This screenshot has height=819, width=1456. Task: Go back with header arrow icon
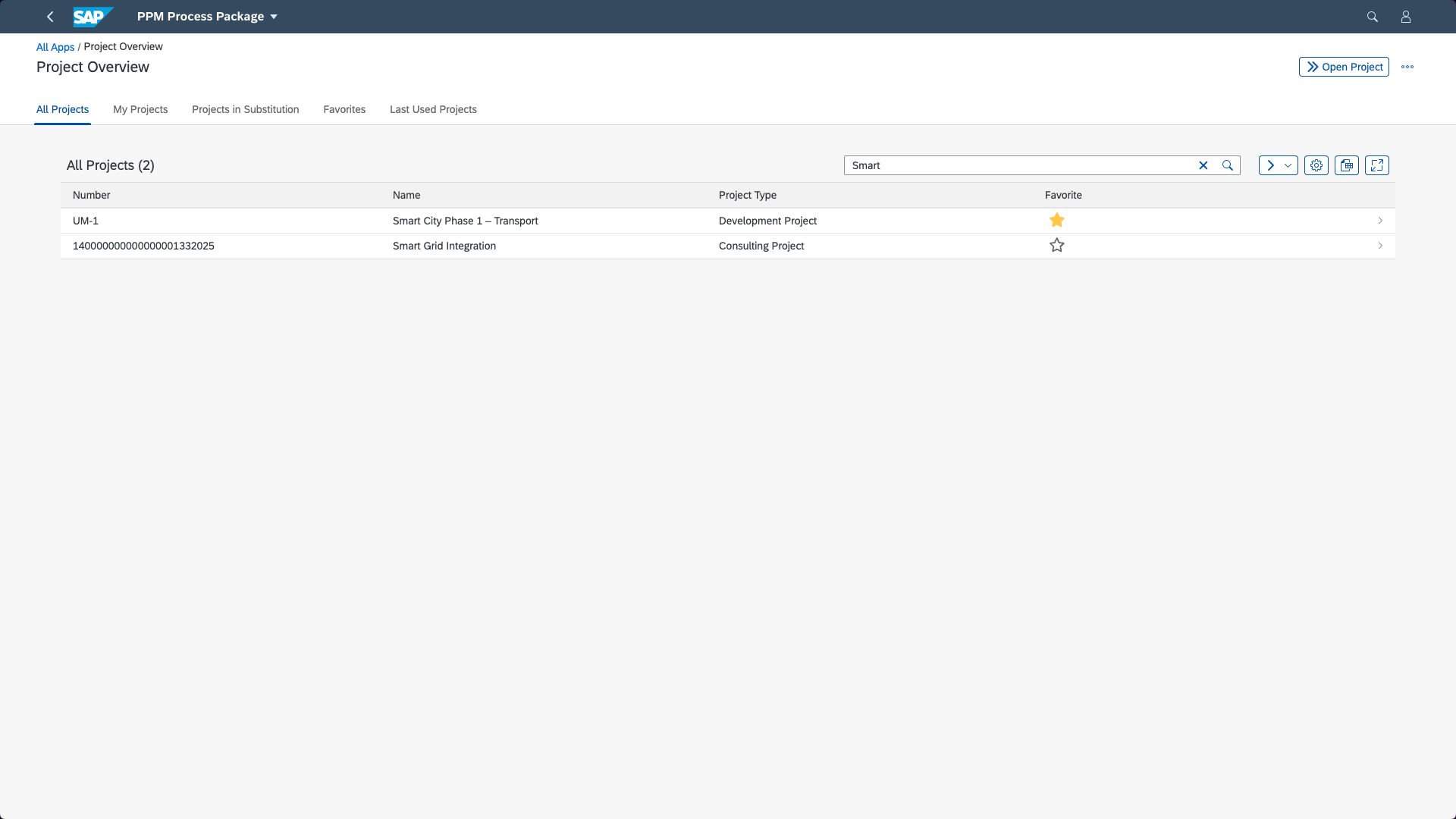[50, 17]
